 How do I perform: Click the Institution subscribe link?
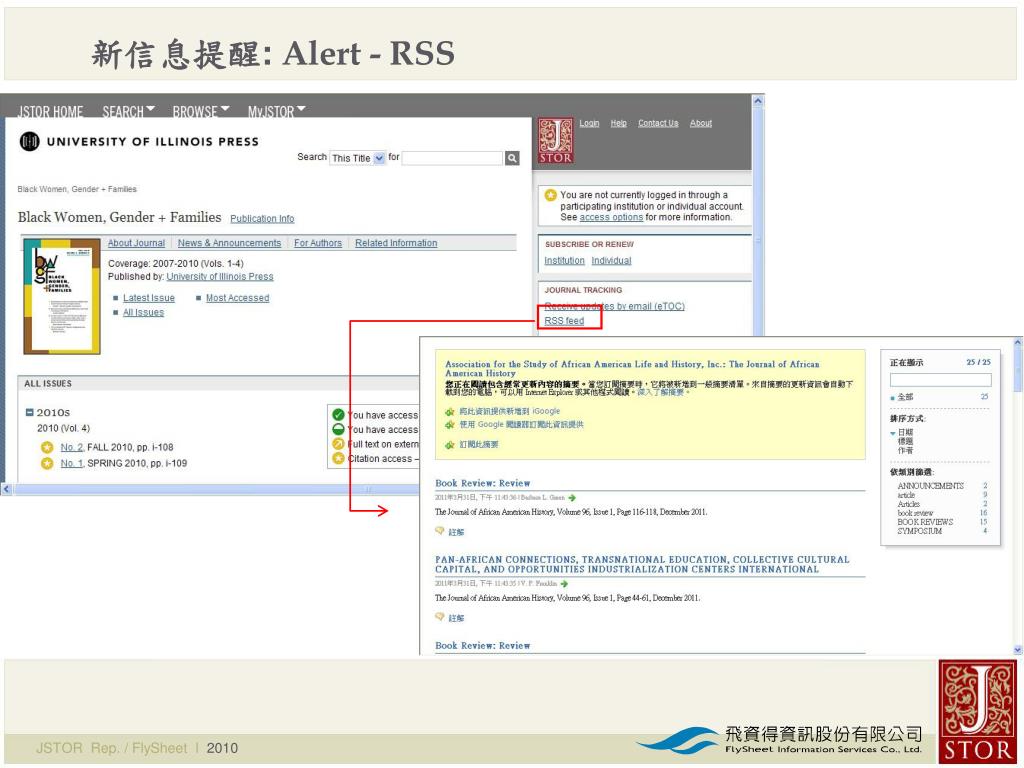pos(565,261)
